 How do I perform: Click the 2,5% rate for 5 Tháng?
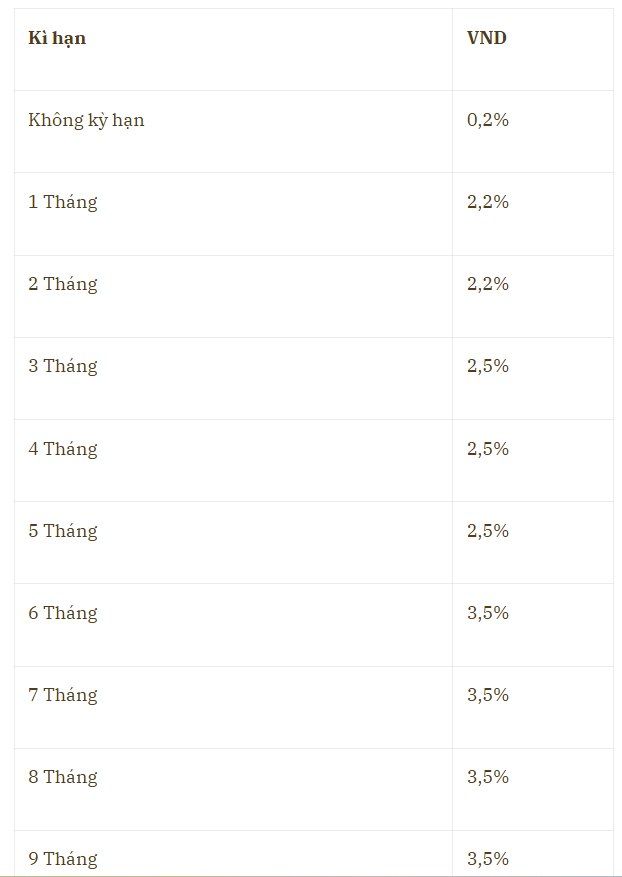[x=488, y=531]
